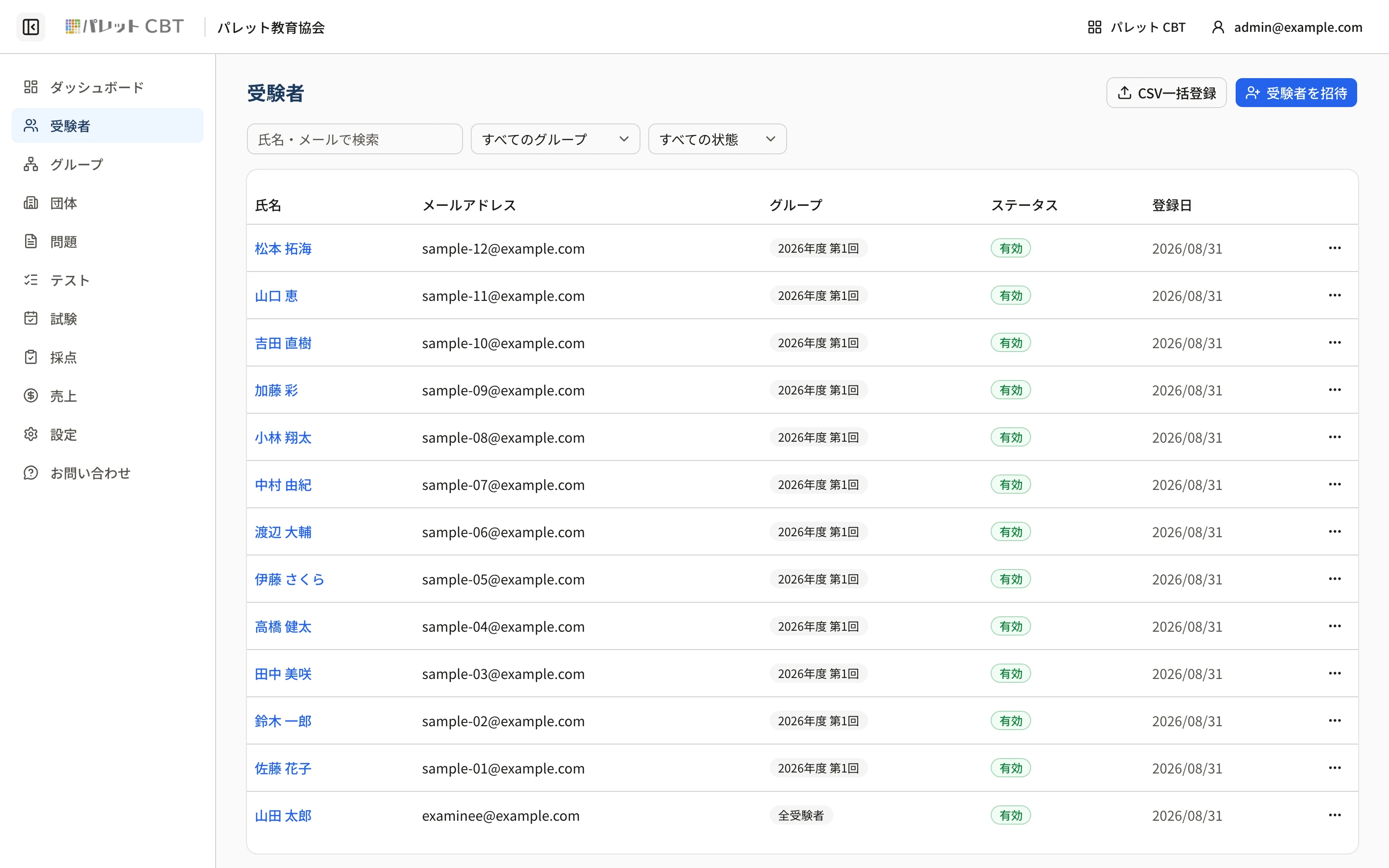Viewport: 1389px width, 868px height.
Task: Open the more-actions menu for 小林 翔太
Action: [x=1335, y=437]
